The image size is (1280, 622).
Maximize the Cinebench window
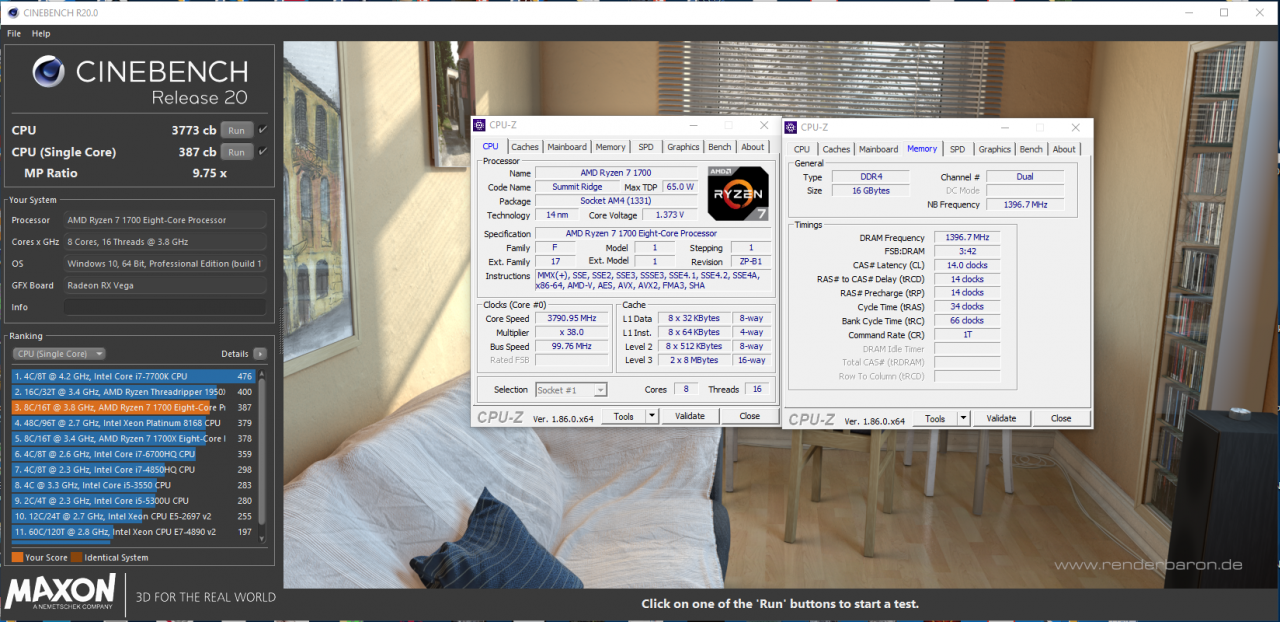tap(1224, 12)
